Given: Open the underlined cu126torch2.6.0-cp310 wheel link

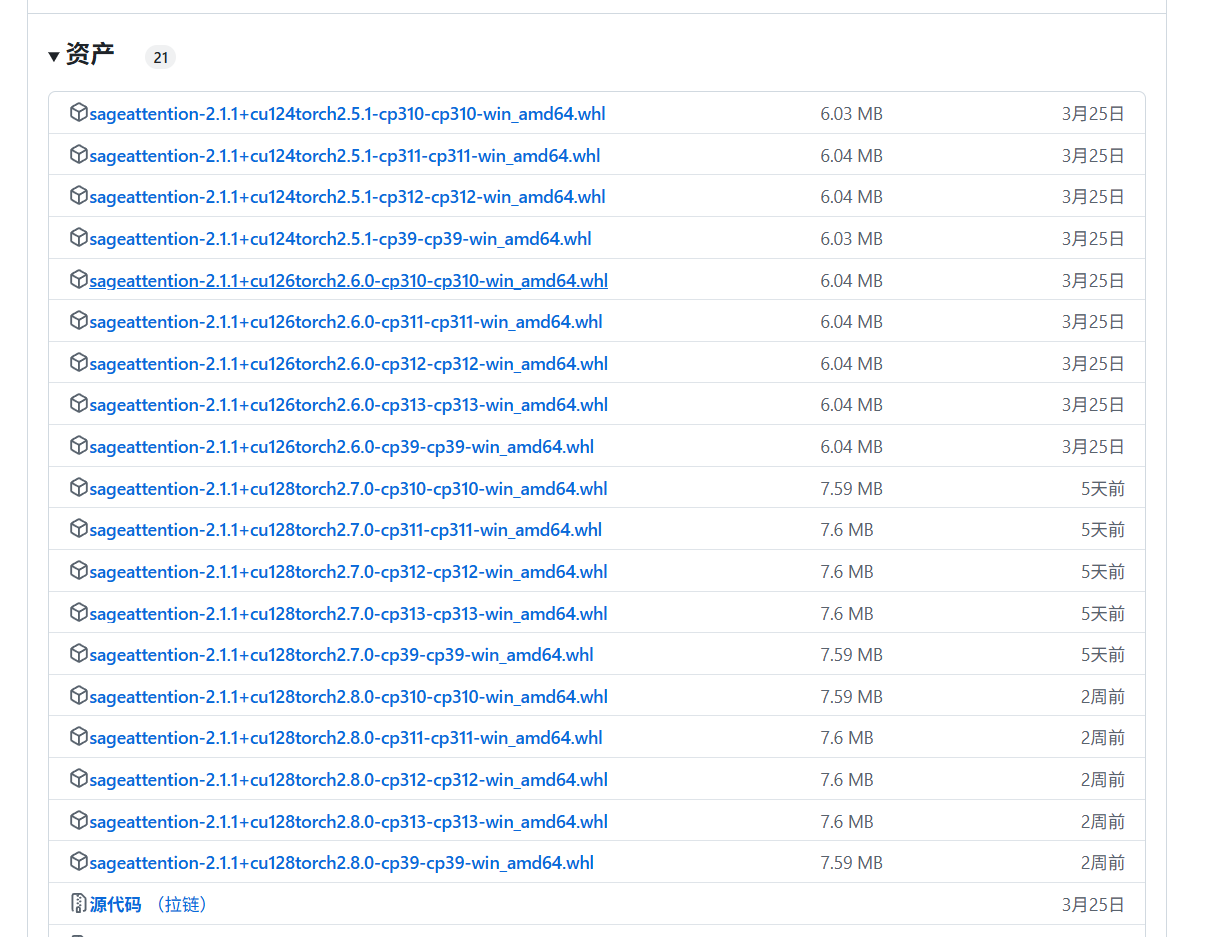Looking at the screenshot, I should 348,281.
